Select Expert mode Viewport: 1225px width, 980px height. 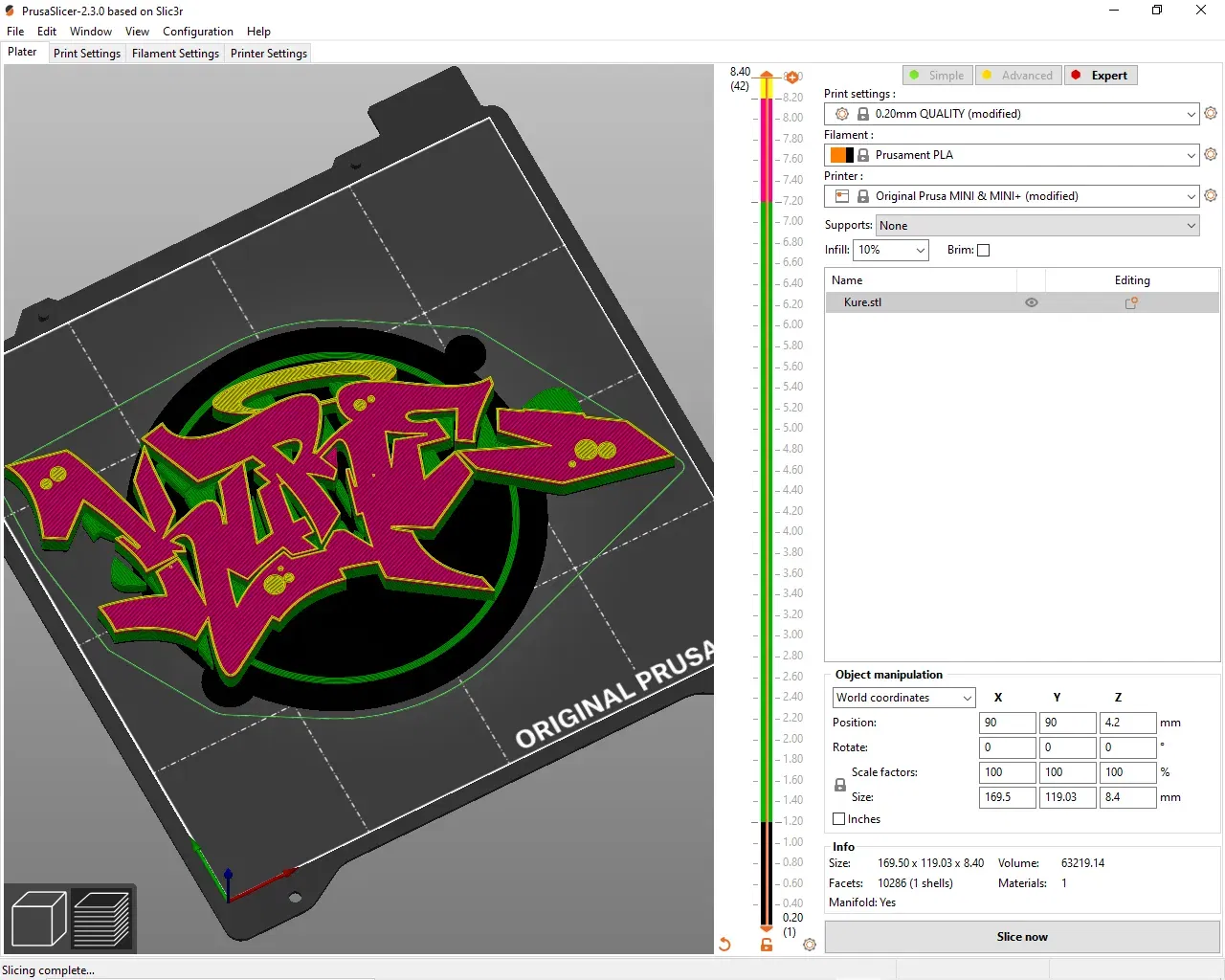[x=1101, y=76]
